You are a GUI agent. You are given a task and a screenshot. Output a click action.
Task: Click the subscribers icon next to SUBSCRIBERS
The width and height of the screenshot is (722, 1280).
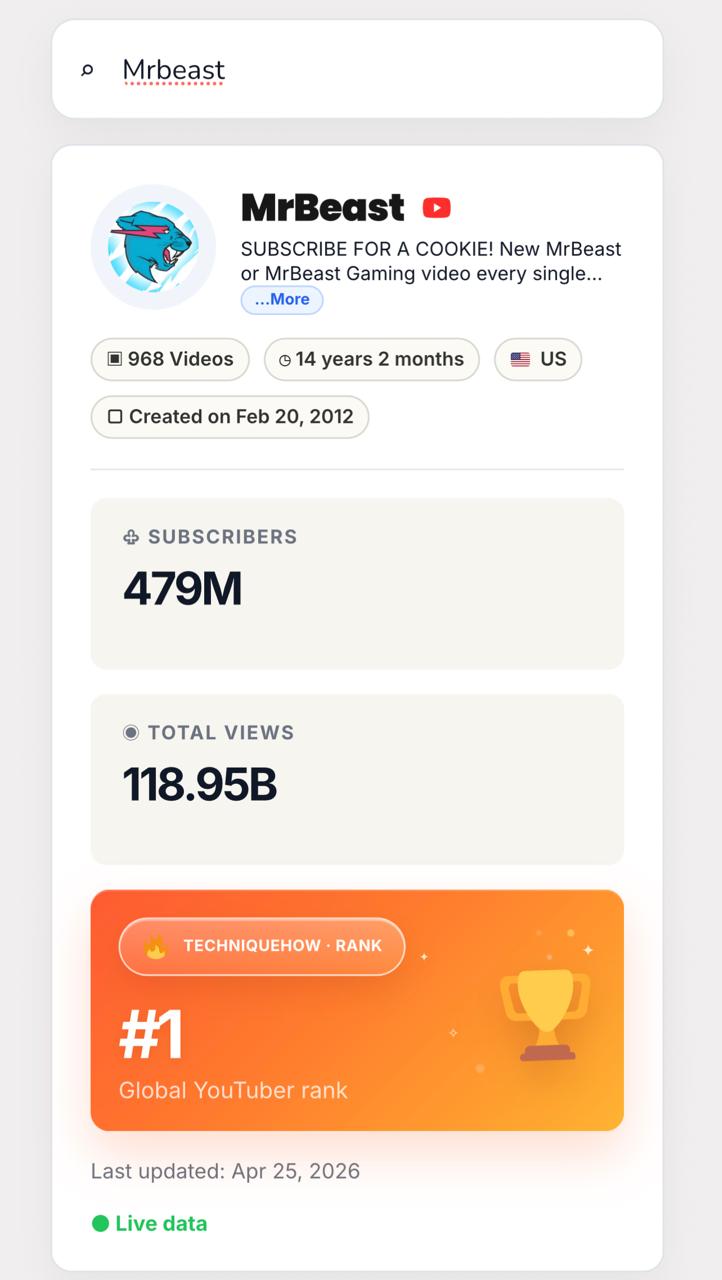point(131,537)
